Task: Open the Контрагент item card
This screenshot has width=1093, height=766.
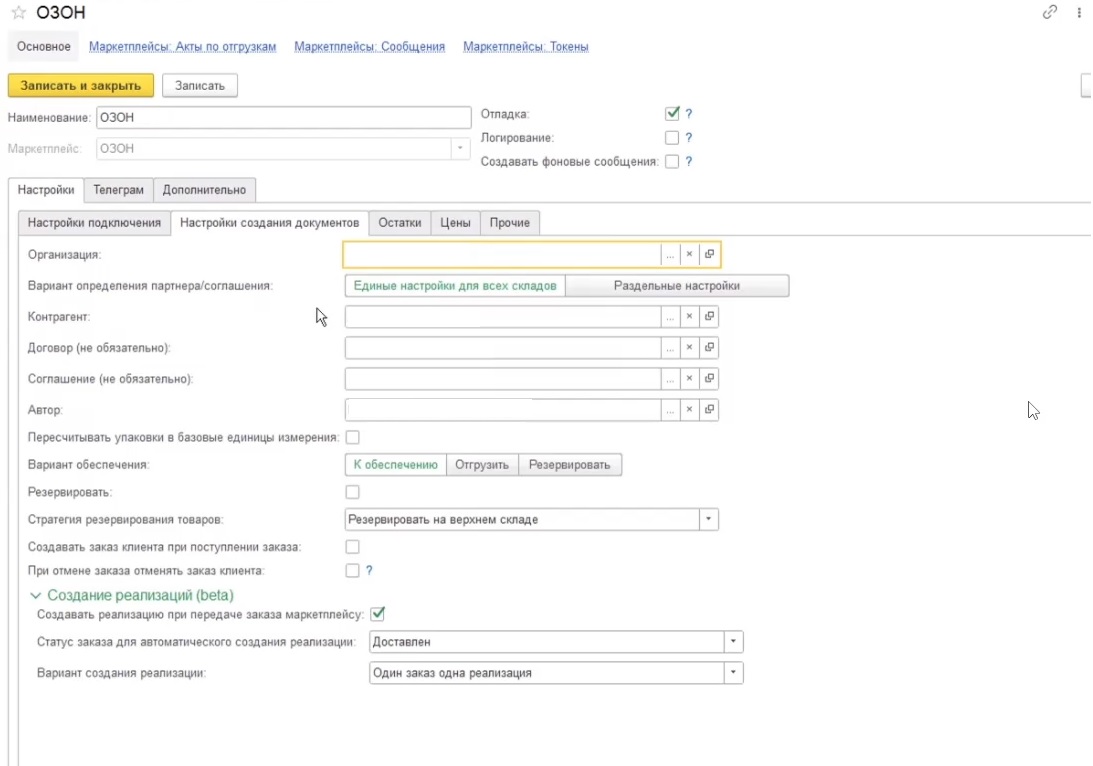Action: click(x=709, y=316)
